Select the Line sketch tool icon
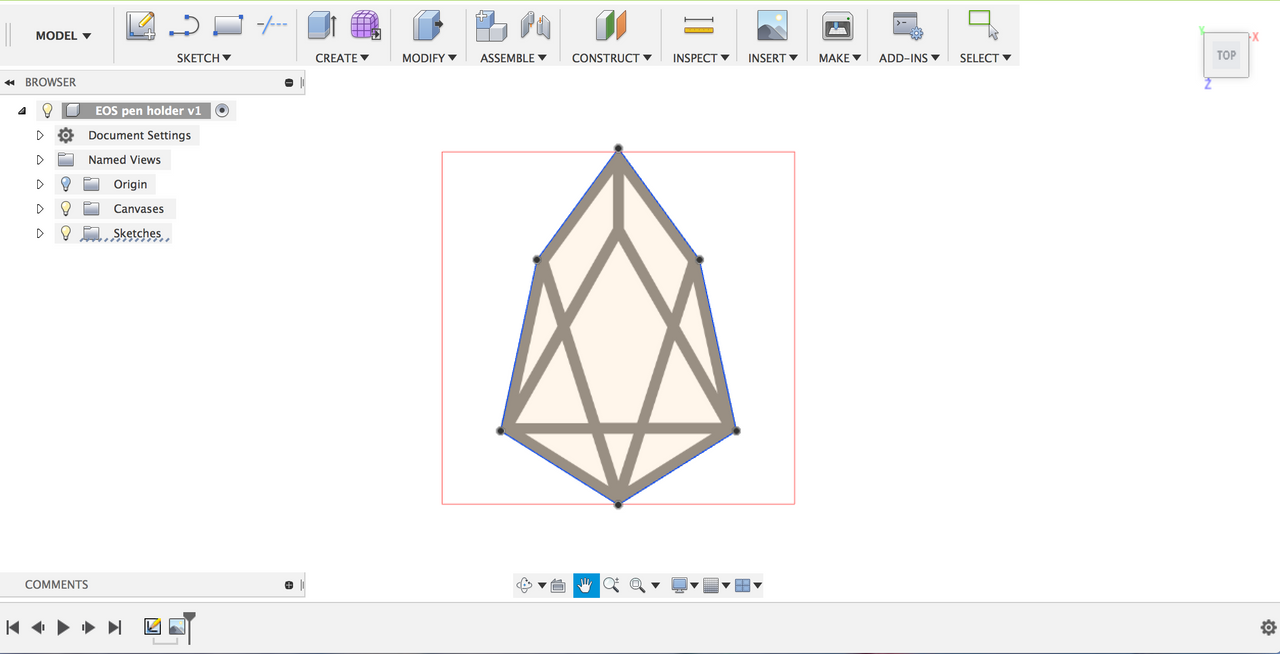This screenshot has width=1280, height=654. [x=184, y=26]
